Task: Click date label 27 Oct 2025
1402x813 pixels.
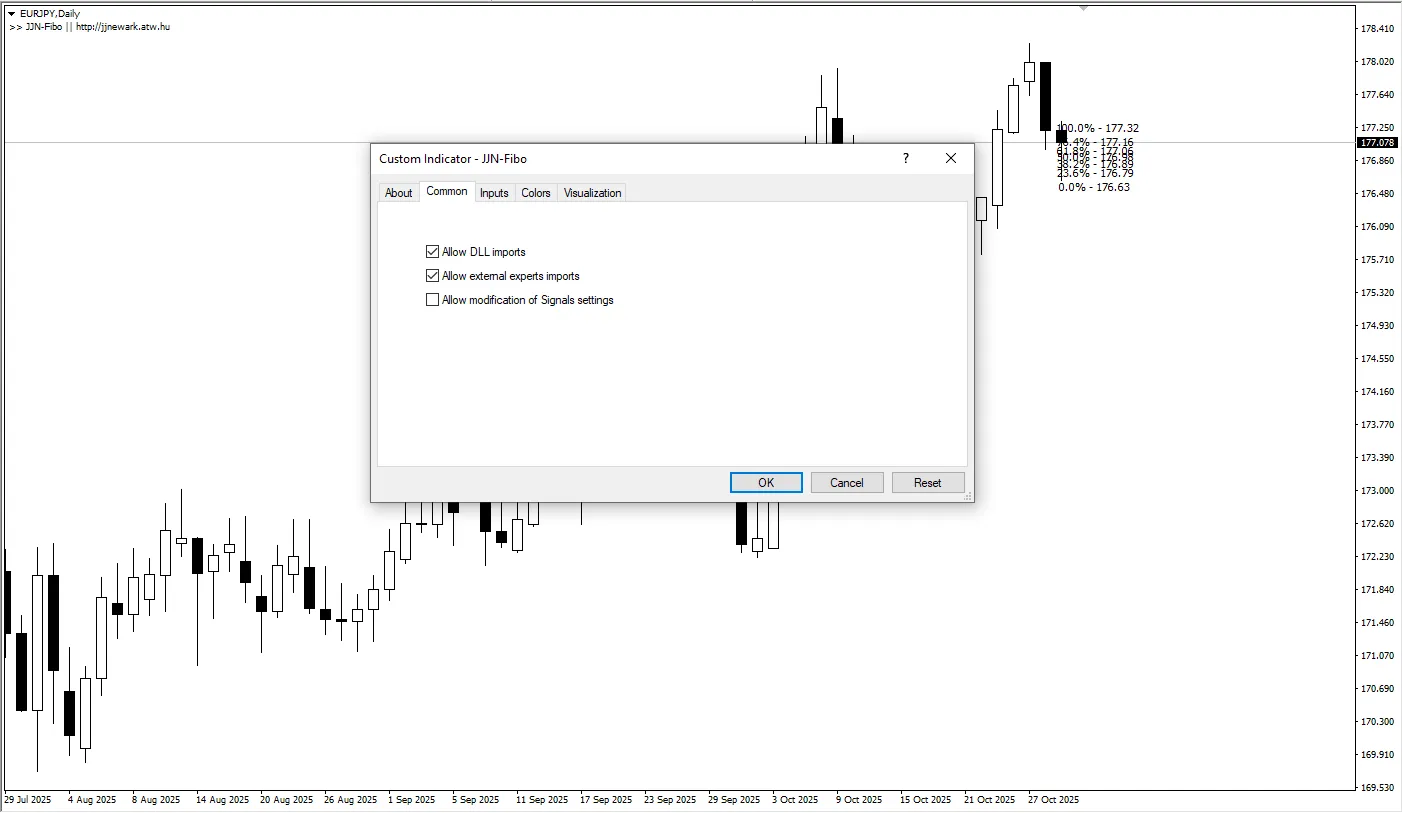Action: pos(1054,800)
